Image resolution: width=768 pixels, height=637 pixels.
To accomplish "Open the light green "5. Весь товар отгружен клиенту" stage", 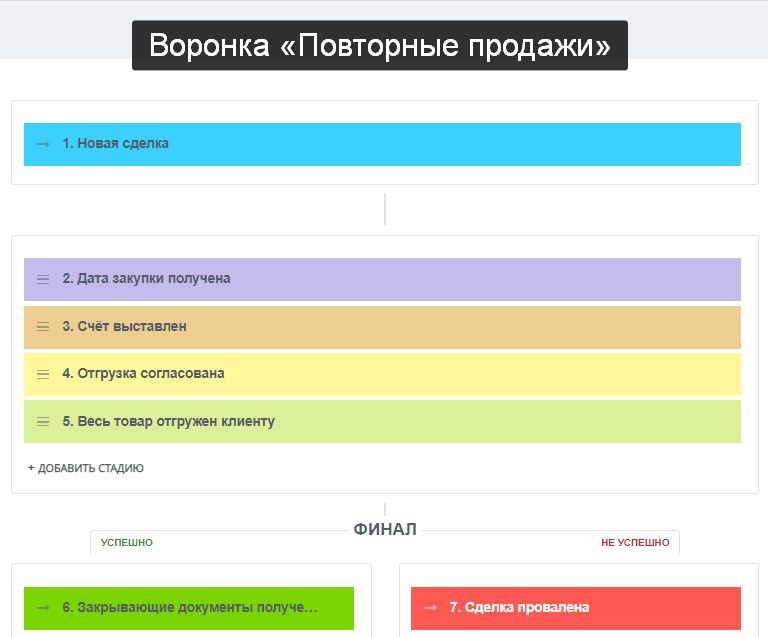I will pyautogui.click(x=383, y=422).
